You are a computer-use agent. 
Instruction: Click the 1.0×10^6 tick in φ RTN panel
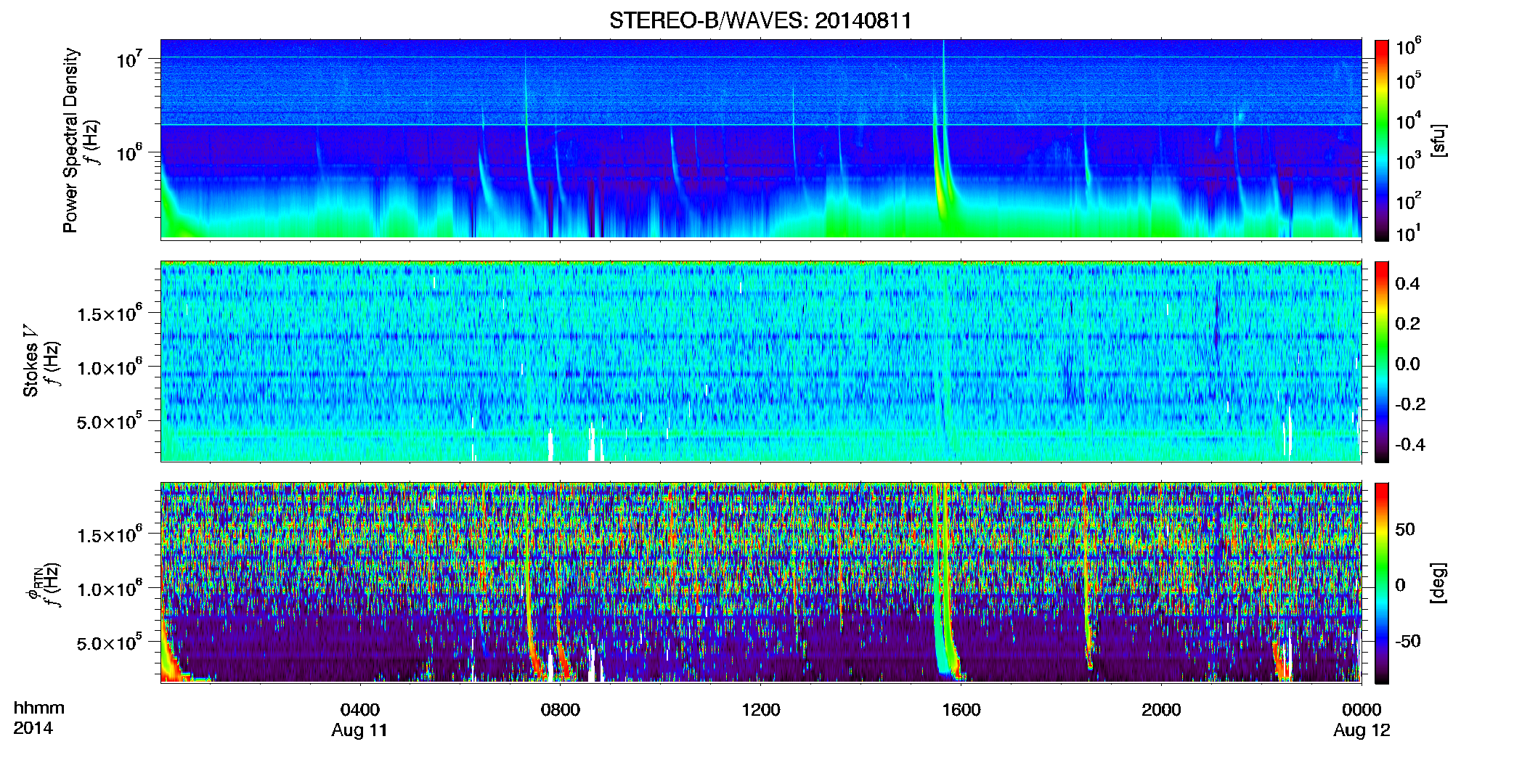[110, 588]
